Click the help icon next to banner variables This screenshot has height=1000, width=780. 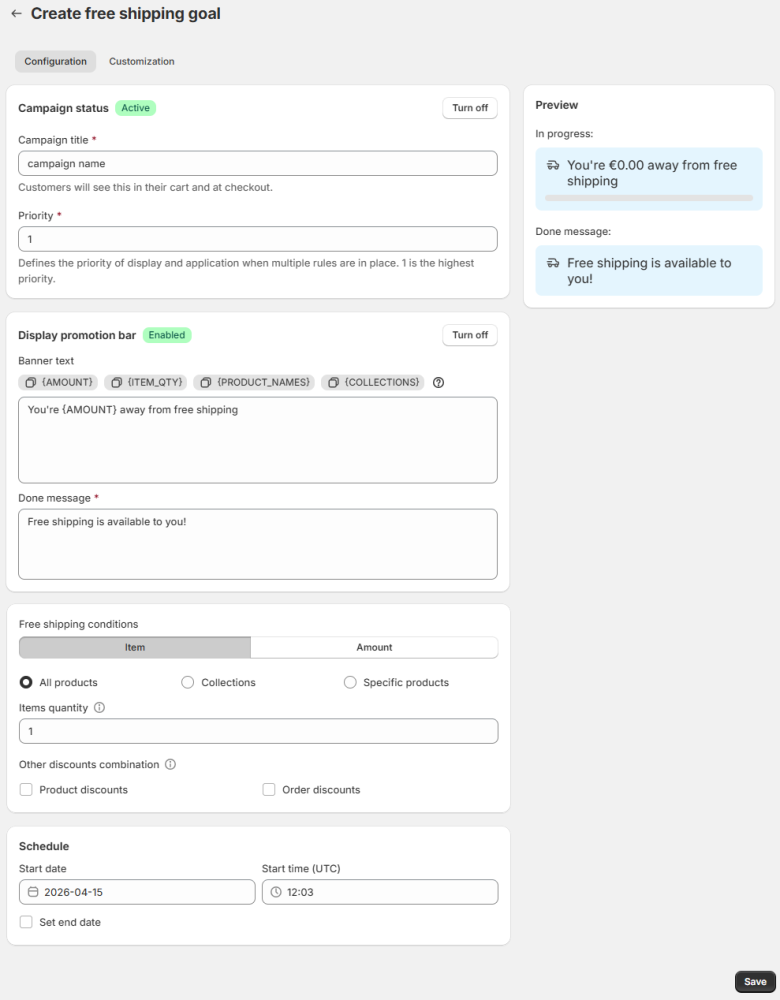pyautogui.click(x=438, y=382)
